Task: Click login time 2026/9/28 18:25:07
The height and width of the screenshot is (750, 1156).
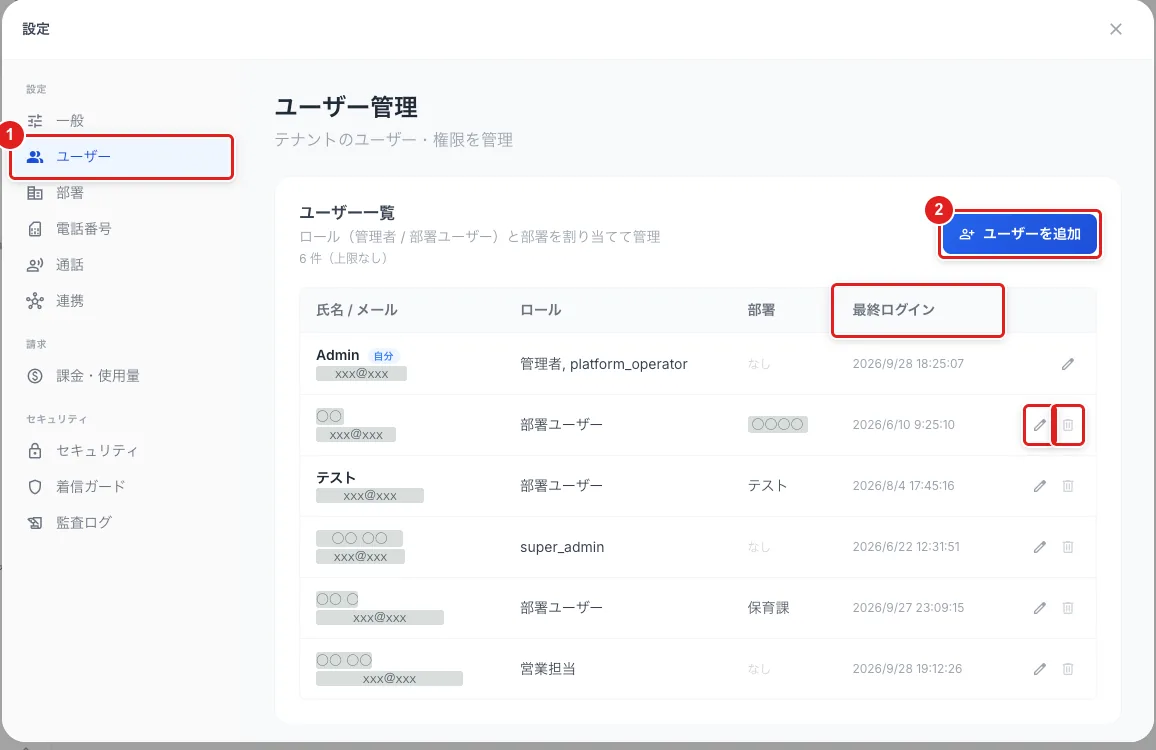Action: point(908,364)
